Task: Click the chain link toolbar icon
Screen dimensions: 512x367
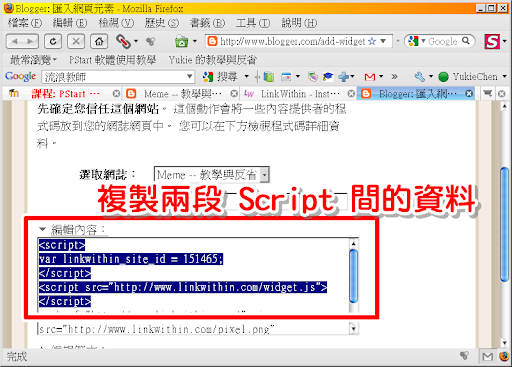Action: 123,42
